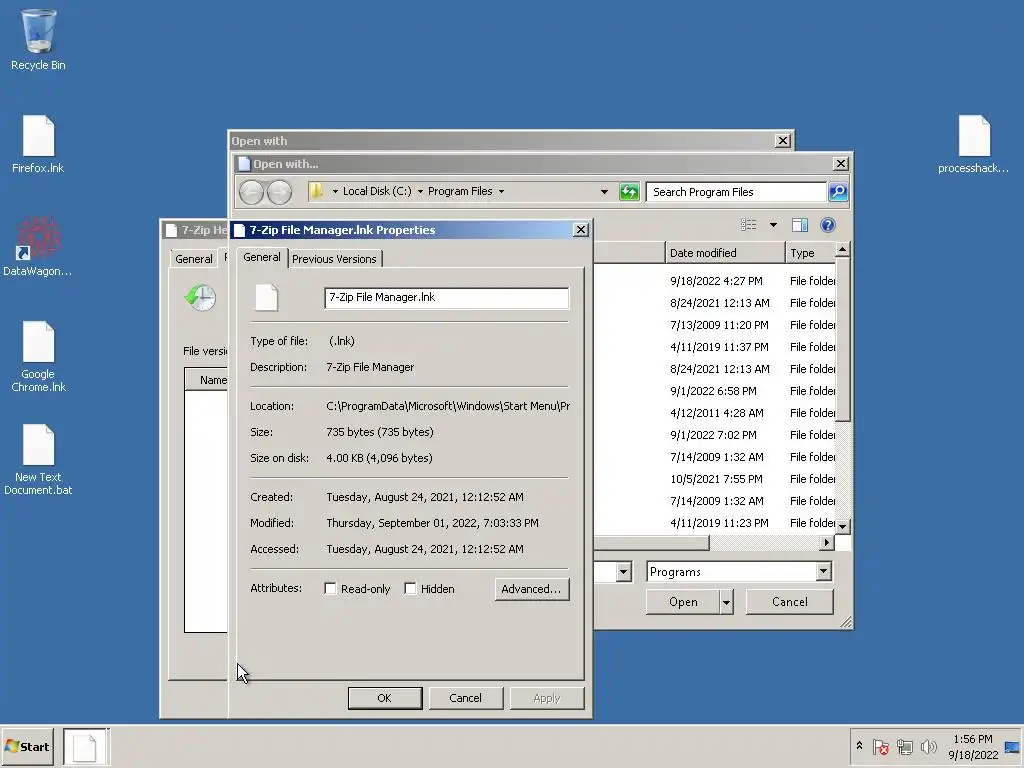Click the green Refresh icon beside address bar

tap(629, 192)
